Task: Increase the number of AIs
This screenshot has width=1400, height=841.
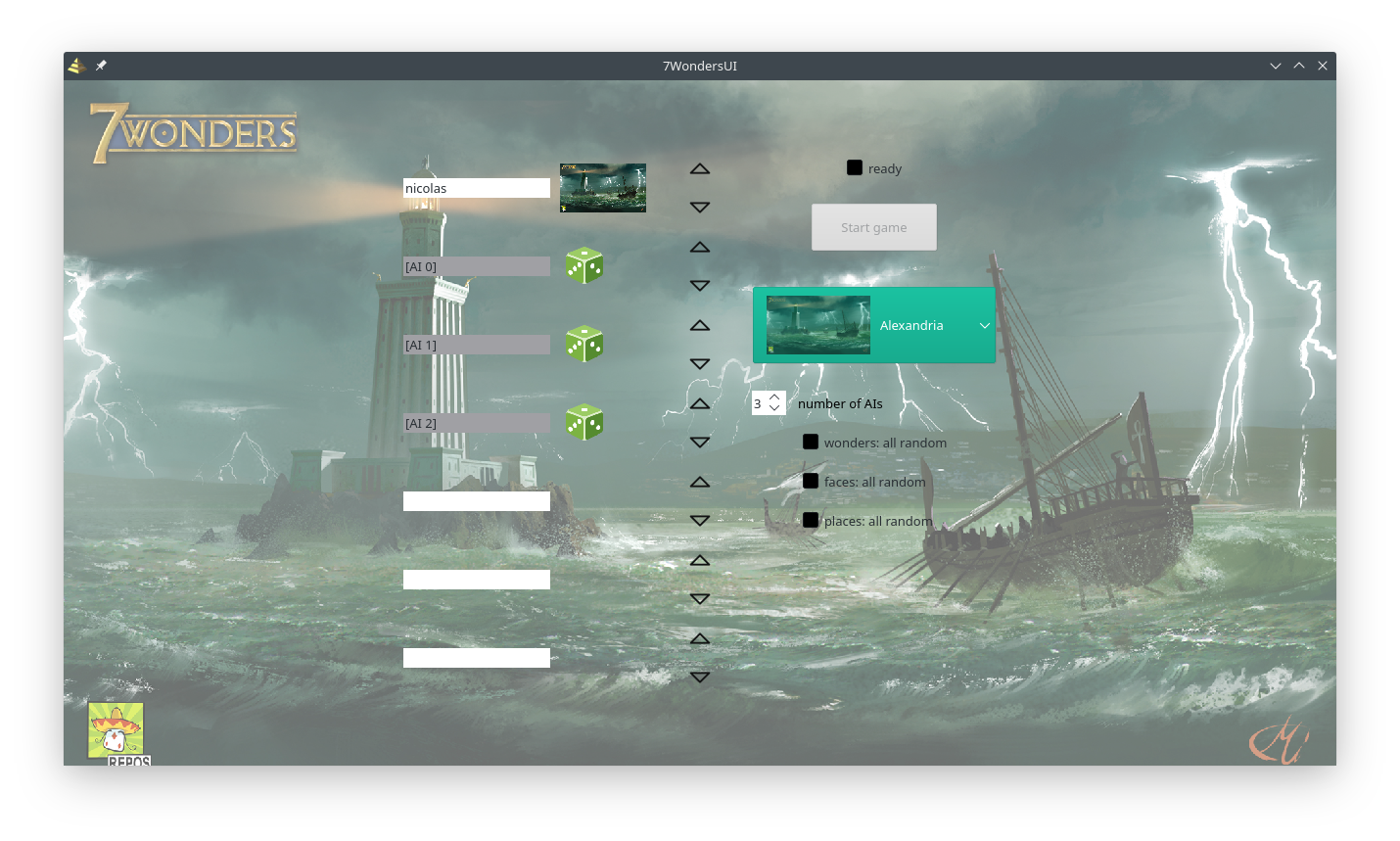Action: 774,397
